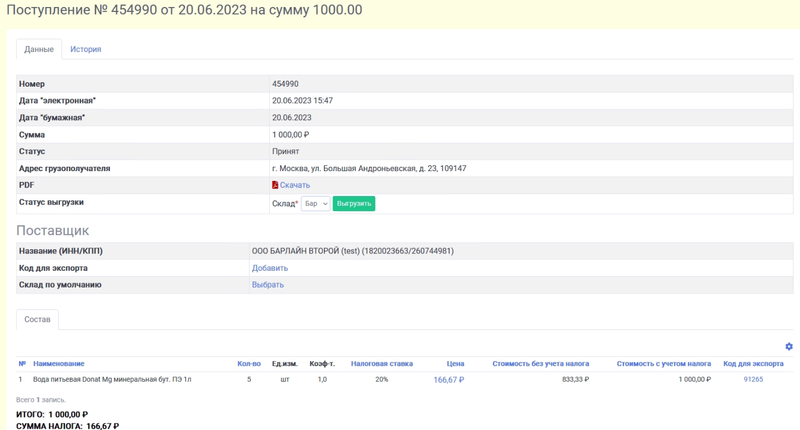Click the status value Принят
Screen dimensions: 800x430
pos(286,151)
